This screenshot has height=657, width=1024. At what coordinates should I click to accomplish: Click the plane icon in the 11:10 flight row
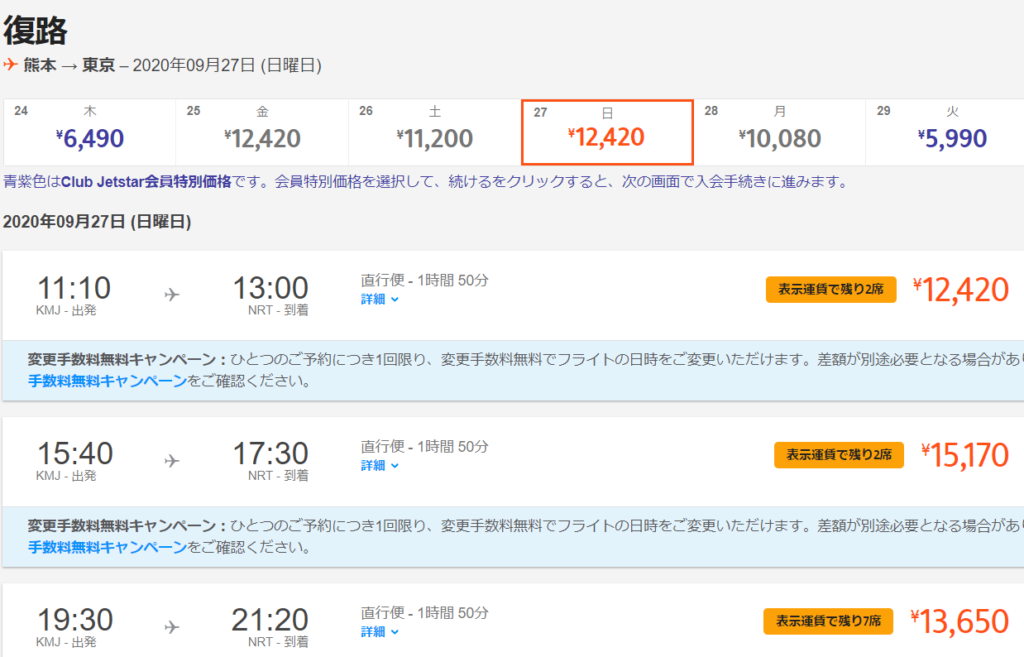click(x=171, y=294)
